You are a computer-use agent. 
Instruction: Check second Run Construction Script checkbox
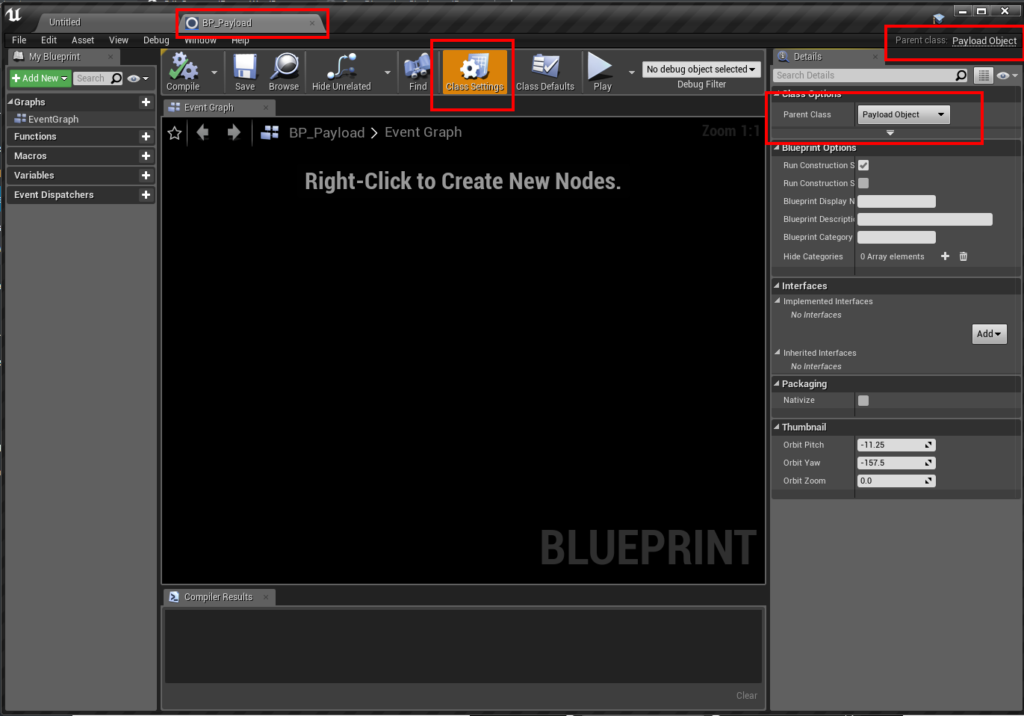click(x=863, y=183)
